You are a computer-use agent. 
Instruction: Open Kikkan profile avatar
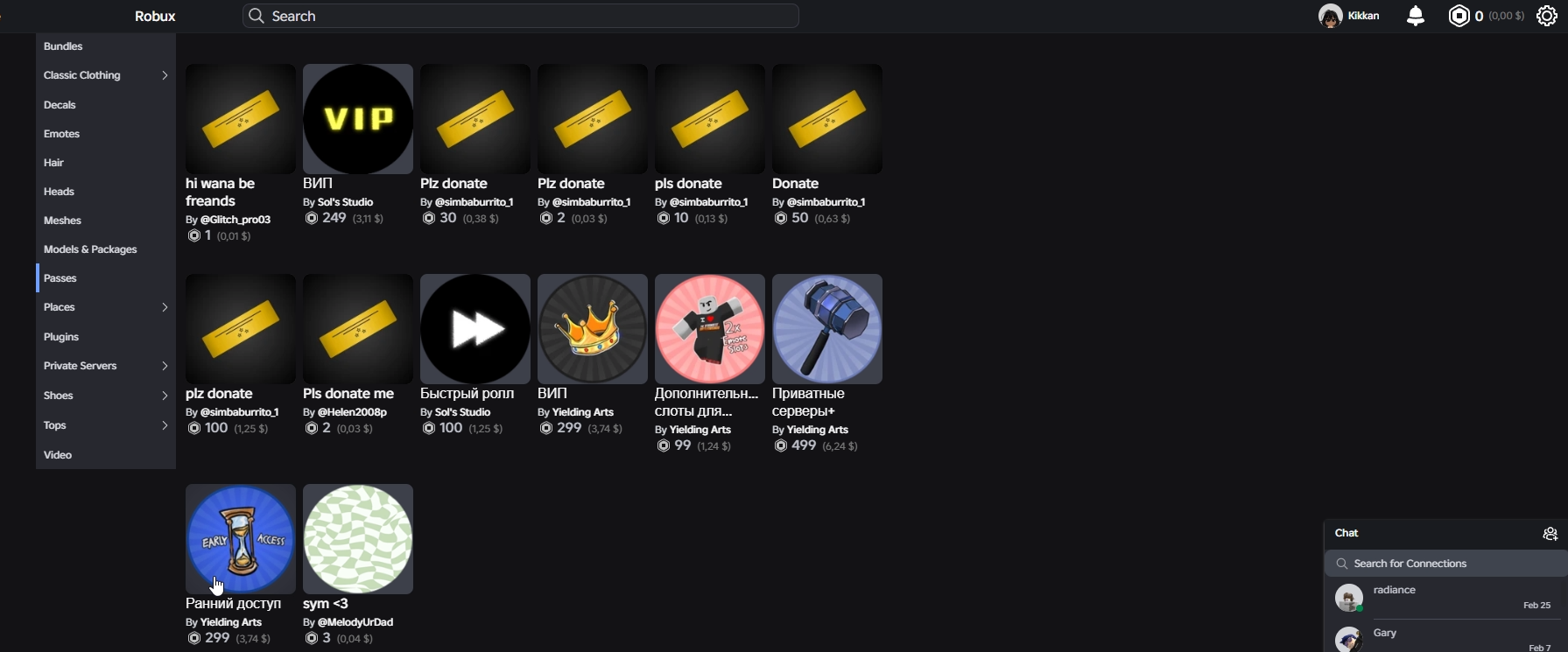pyautogui.click(x=1331, y=16)
